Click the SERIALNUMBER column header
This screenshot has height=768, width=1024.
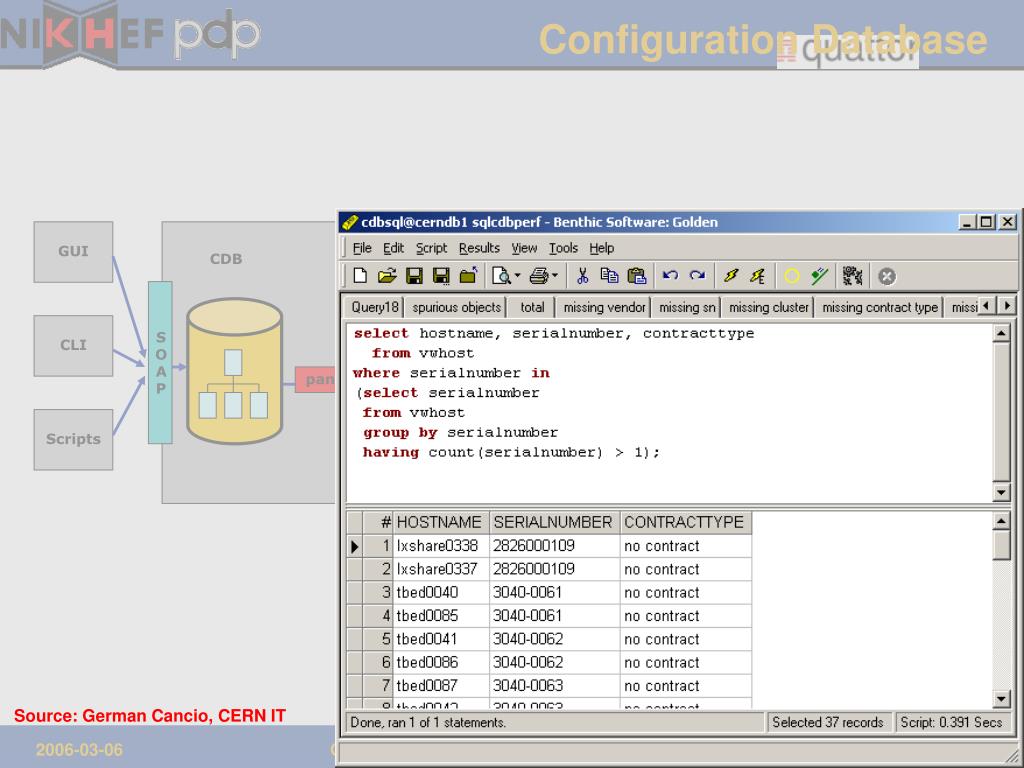(554, 522)
